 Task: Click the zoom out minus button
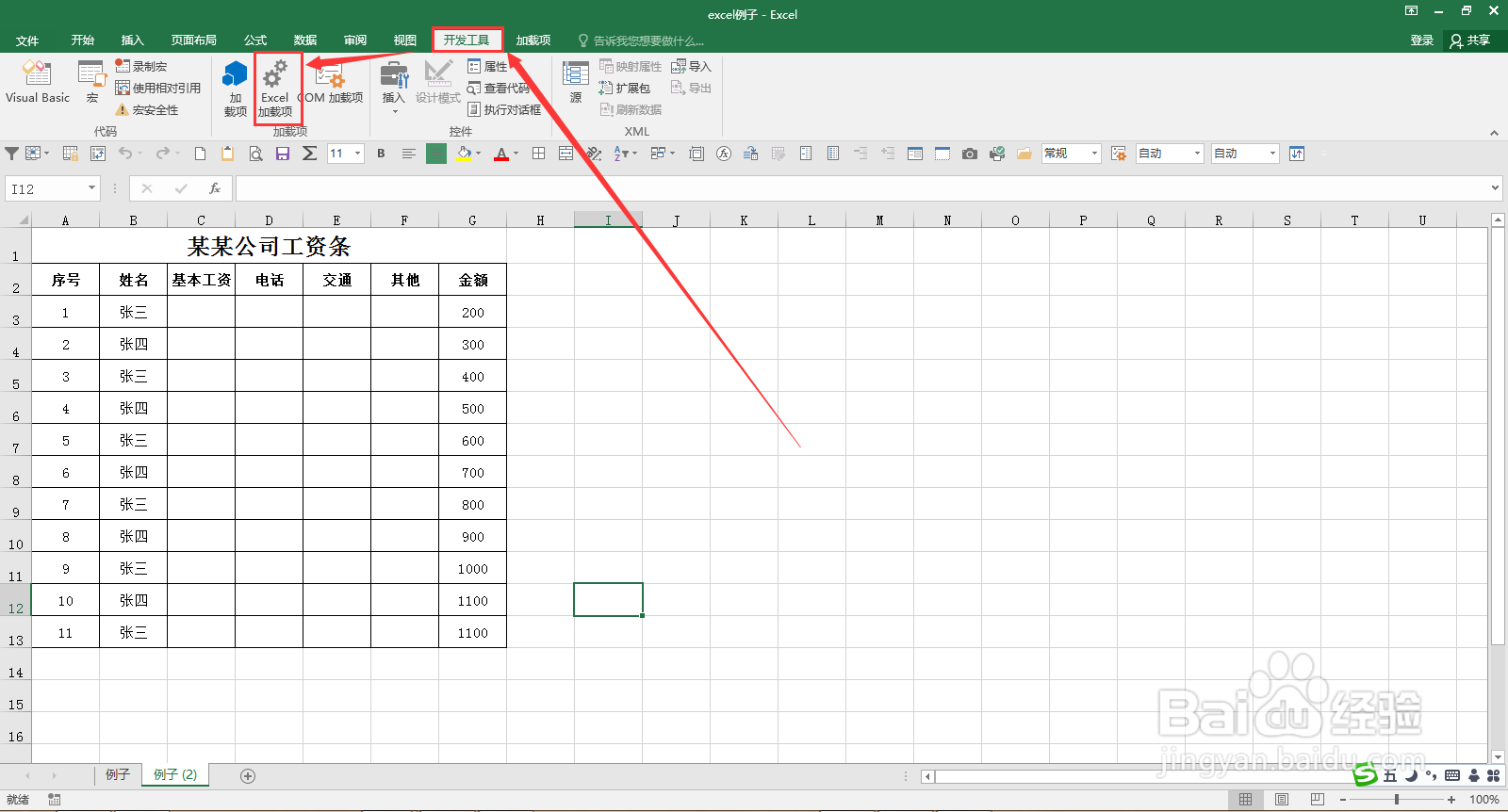click(1342, 800)
